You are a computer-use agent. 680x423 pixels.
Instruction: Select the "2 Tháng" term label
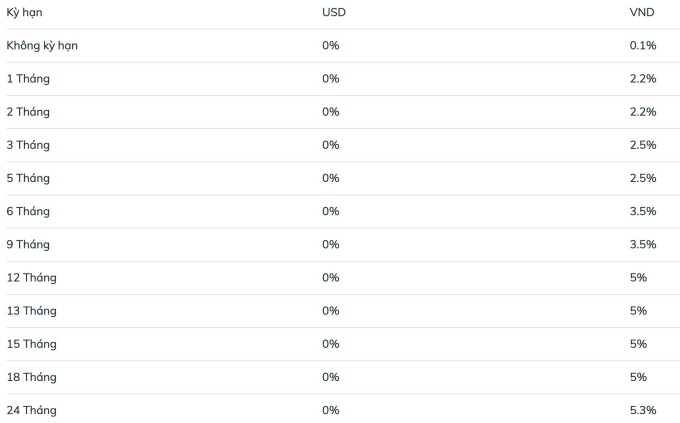pyautogui.click(x=28, y=112)
